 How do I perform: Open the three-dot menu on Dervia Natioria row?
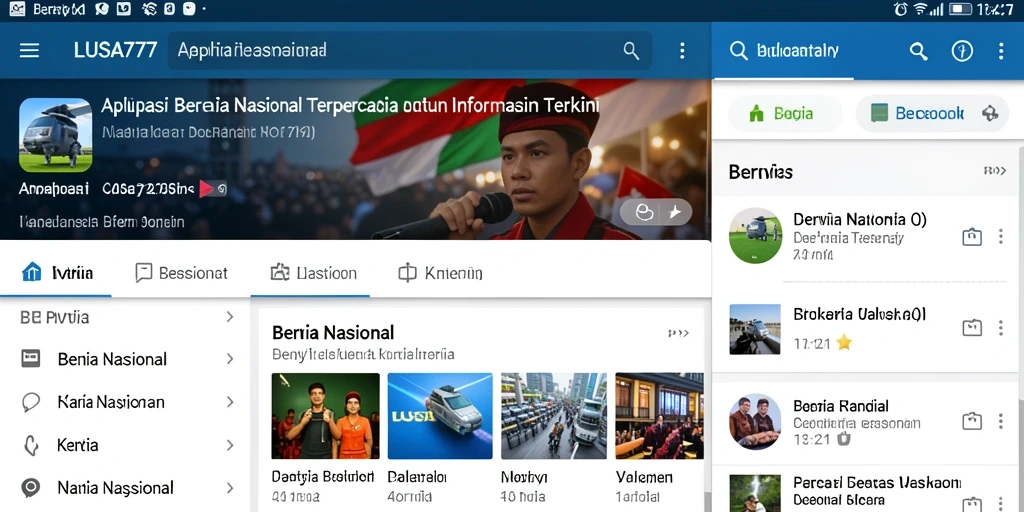click(1000, 236)
